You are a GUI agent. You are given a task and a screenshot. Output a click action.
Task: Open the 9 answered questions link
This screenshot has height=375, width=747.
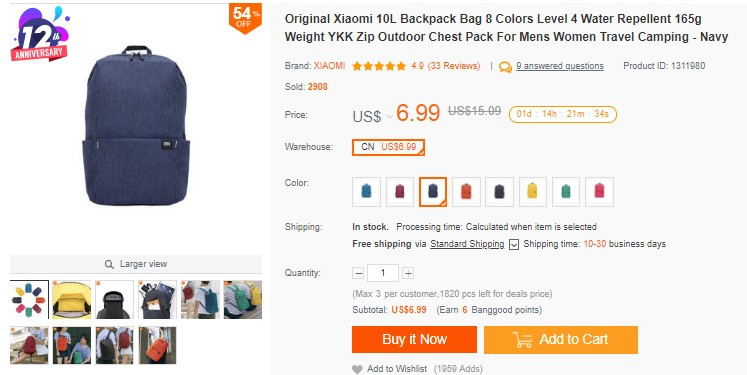pyautogui.click(x=560, y=66)
